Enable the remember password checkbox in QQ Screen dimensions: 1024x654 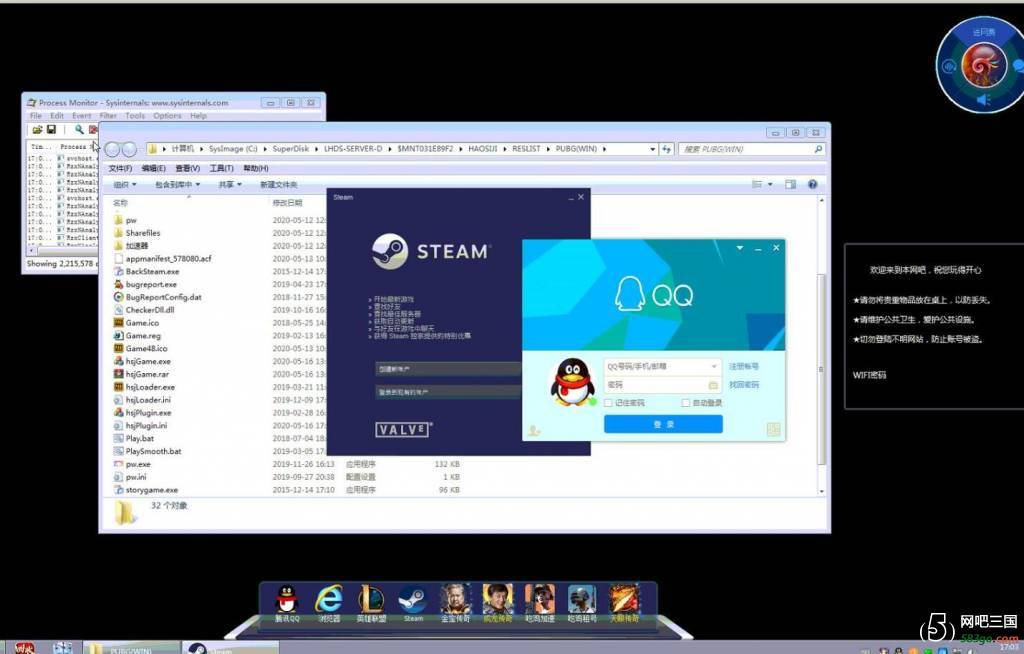pyautogui.click(x=610, y=403)
